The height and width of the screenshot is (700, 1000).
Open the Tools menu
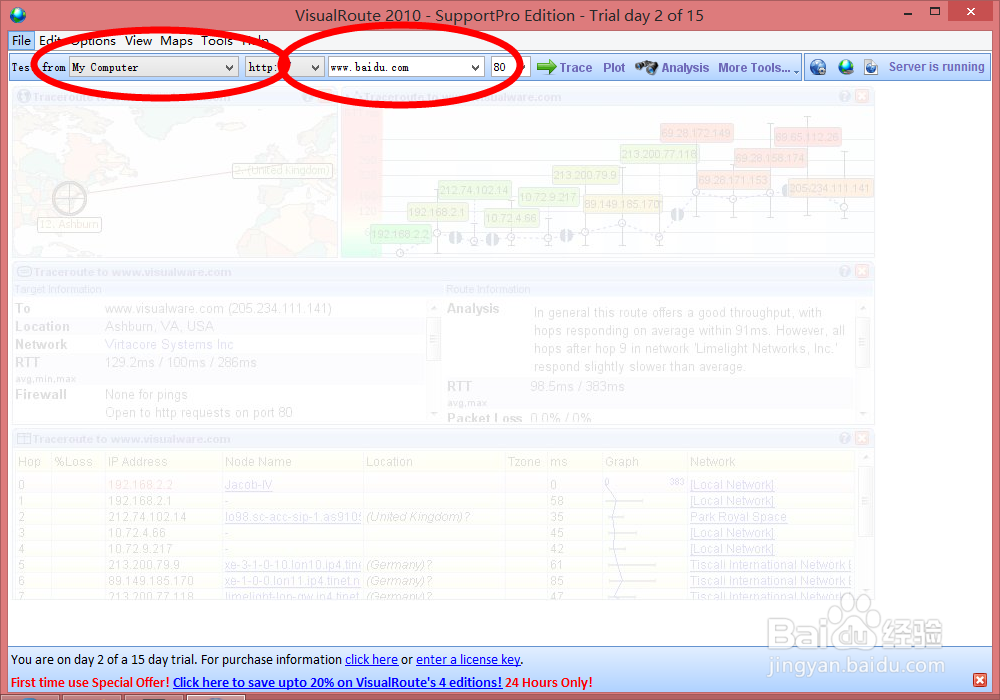point(217,41)
